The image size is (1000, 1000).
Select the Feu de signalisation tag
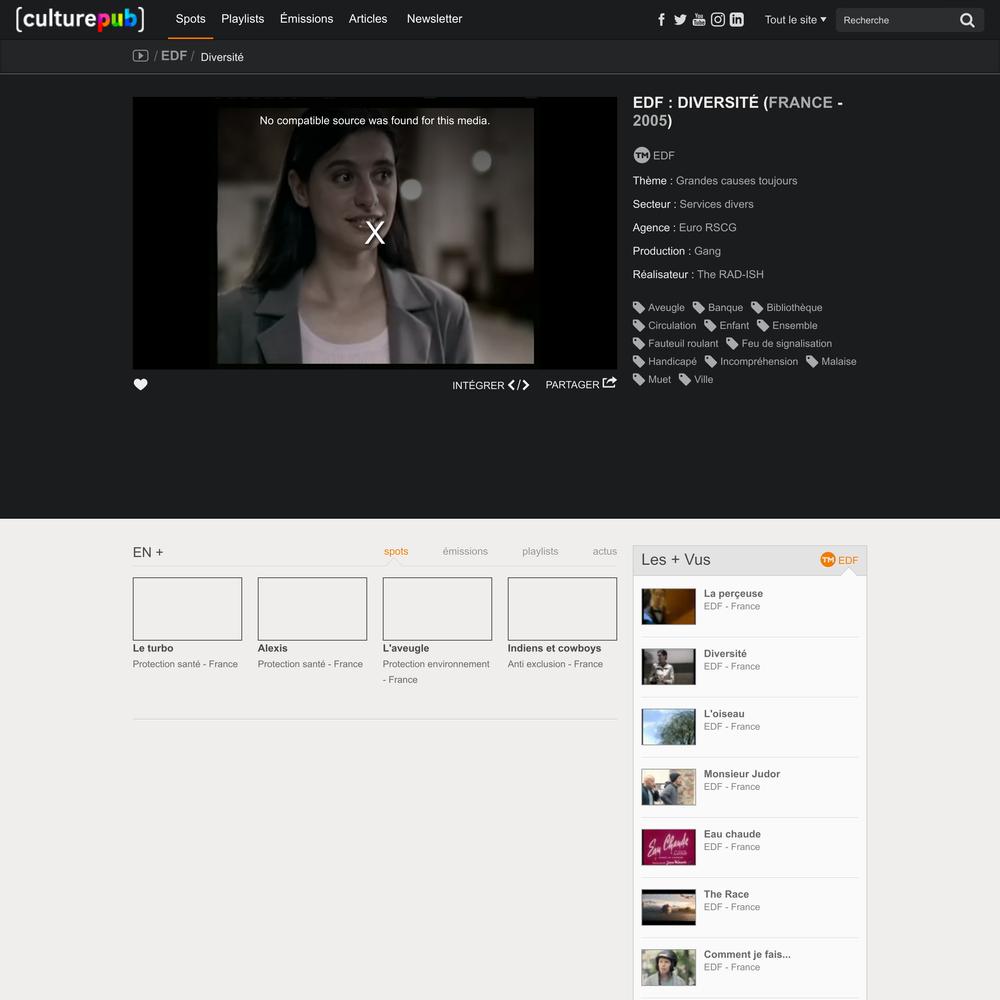coord(779,343)
